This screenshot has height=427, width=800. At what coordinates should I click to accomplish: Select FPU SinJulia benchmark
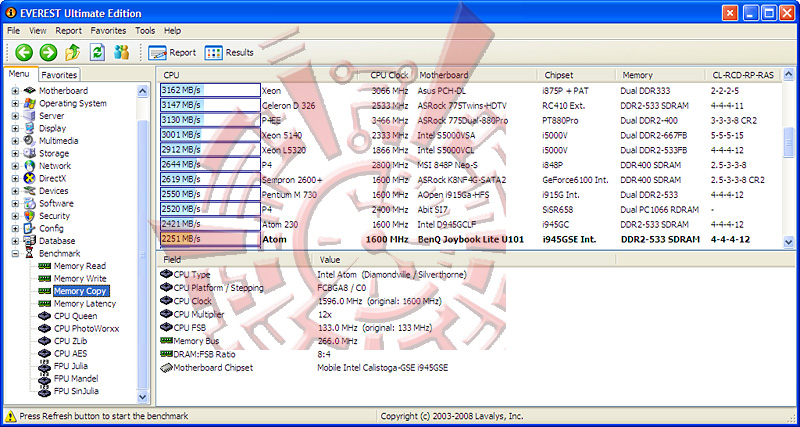[76, 391]
